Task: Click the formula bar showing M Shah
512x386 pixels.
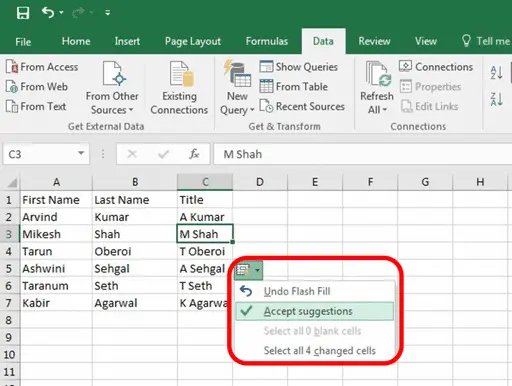Action: [363, 154]
